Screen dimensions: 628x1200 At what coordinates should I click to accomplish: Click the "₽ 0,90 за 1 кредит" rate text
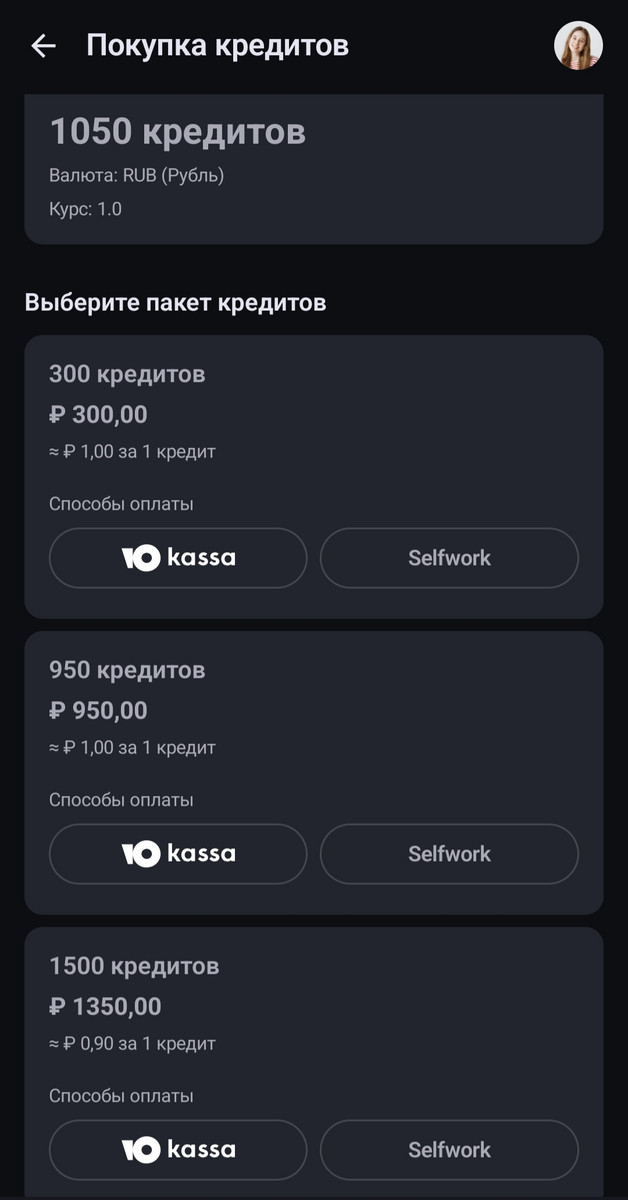[x=132, y=1044]
